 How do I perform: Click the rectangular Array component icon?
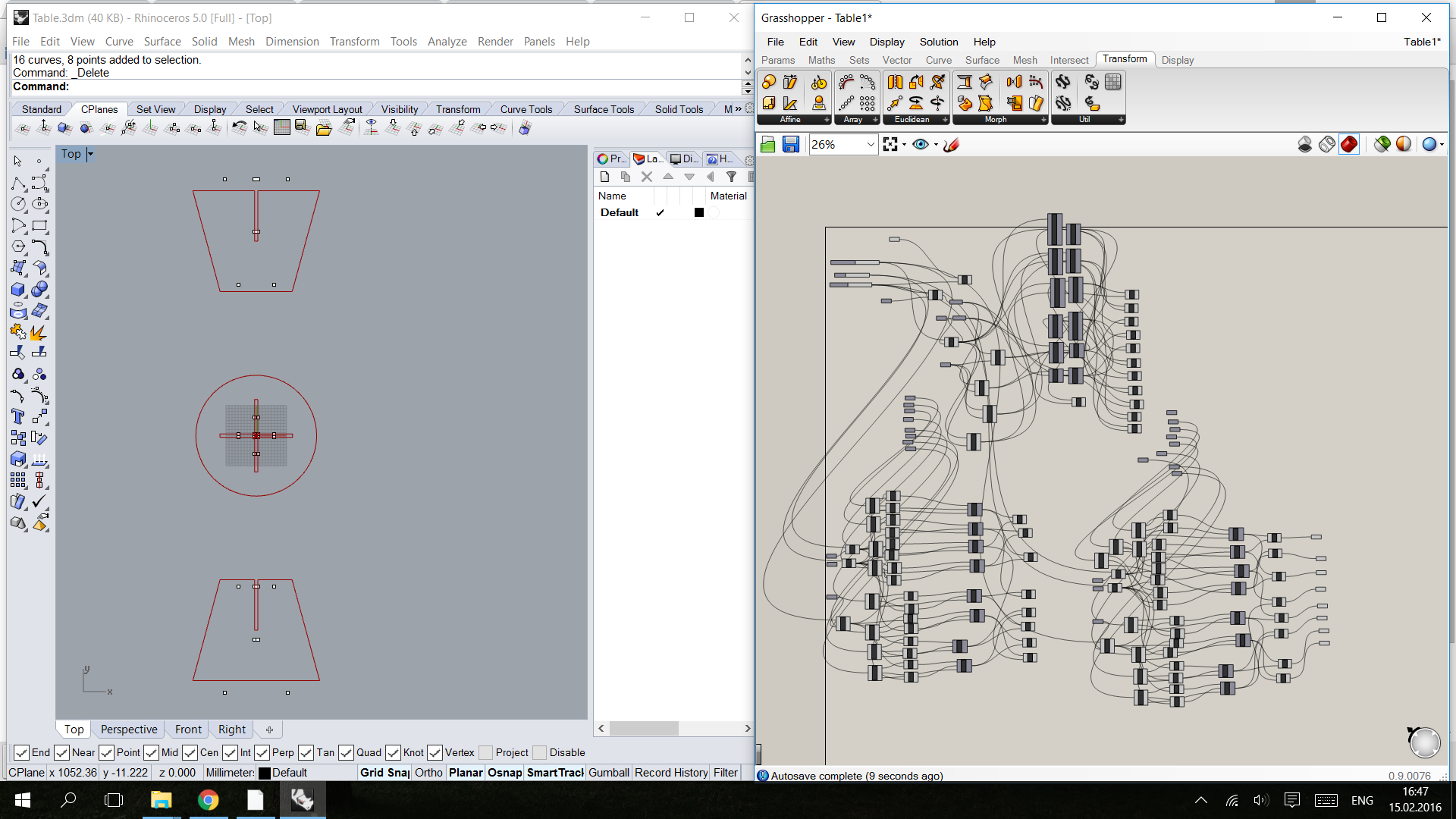point(868,102)
